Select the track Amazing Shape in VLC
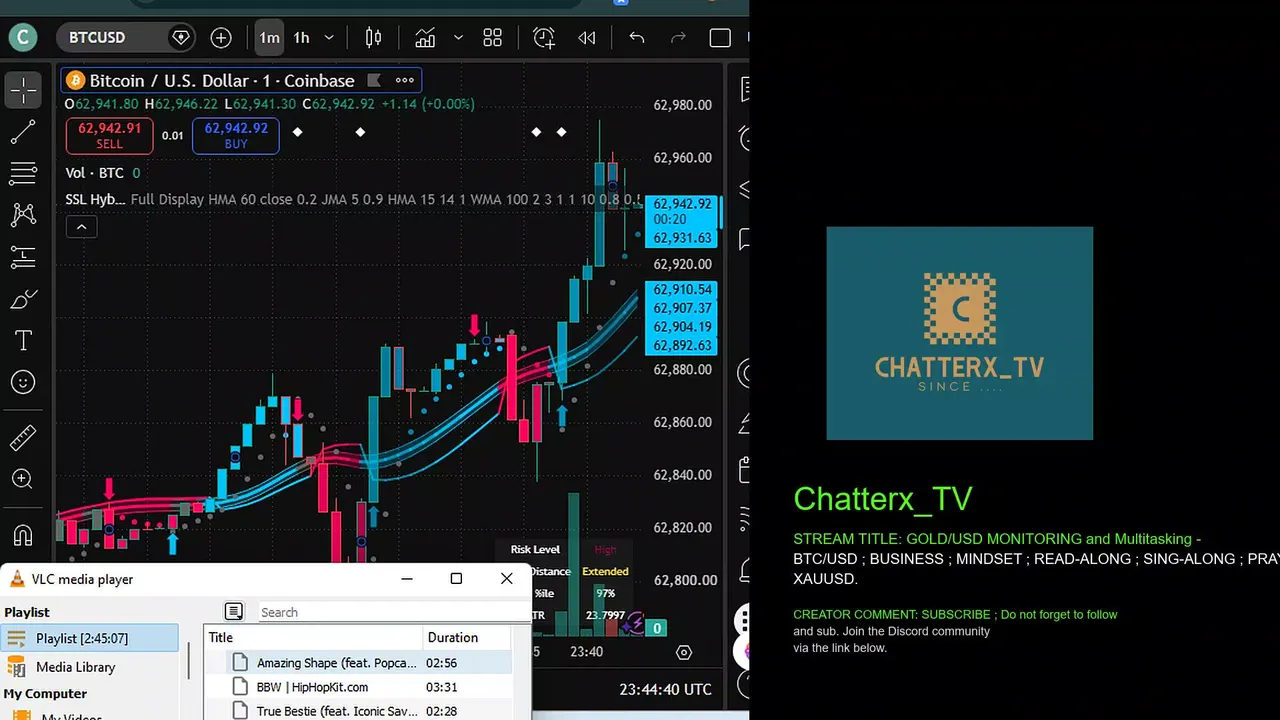1280x720 pixels. (x=358, y=663)
